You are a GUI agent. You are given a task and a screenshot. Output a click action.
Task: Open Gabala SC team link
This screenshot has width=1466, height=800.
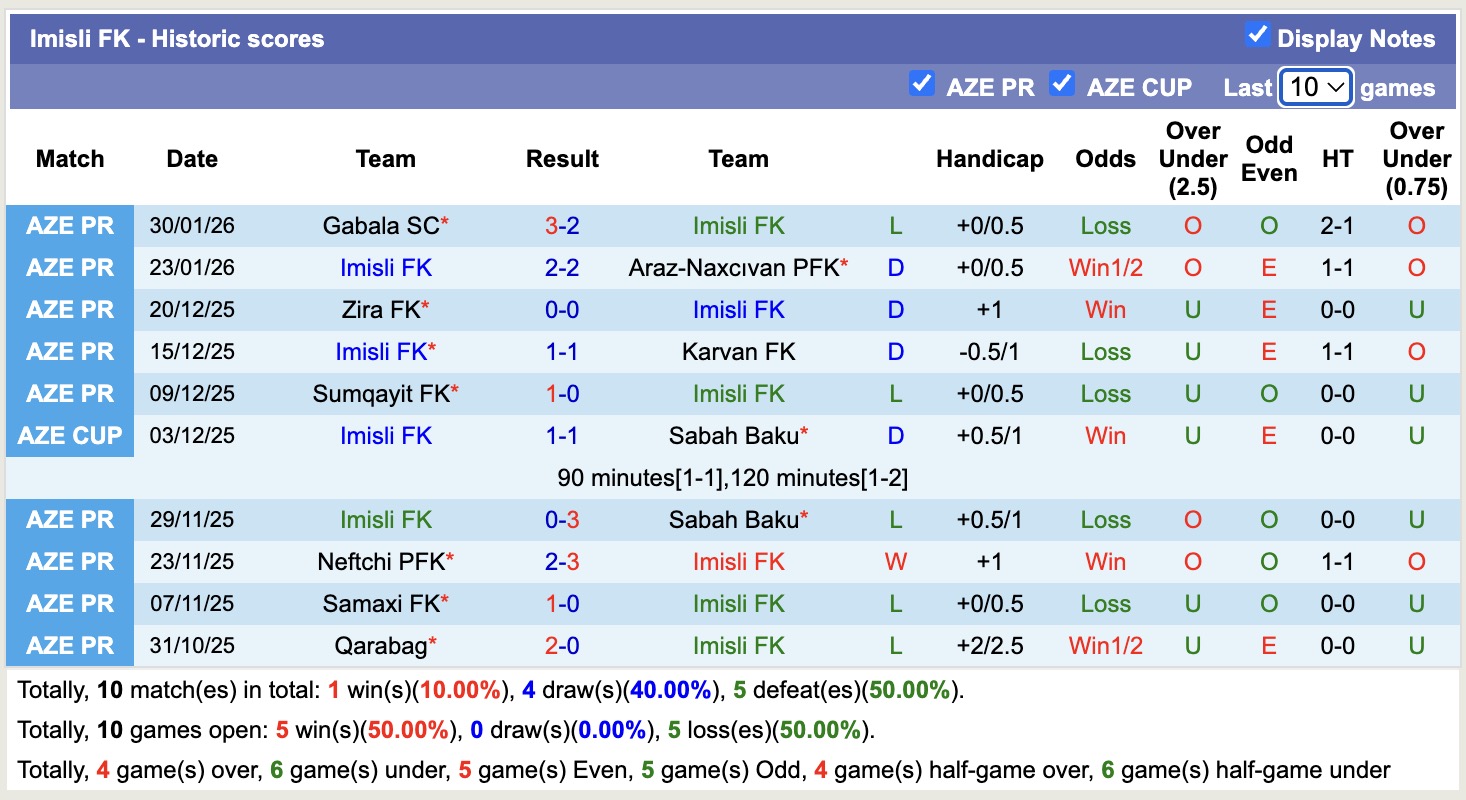click(381, 226)
